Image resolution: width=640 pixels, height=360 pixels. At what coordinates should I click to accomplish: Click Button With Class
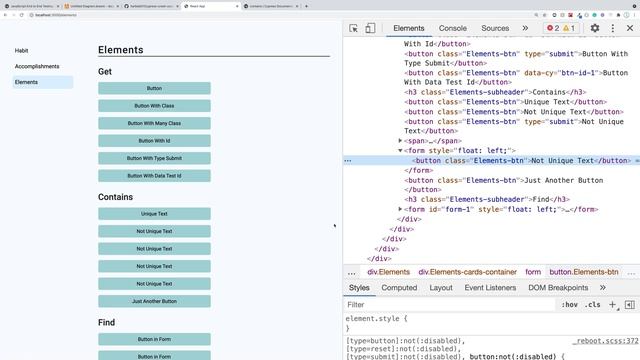pyautogui.click(x=154, y=106)
